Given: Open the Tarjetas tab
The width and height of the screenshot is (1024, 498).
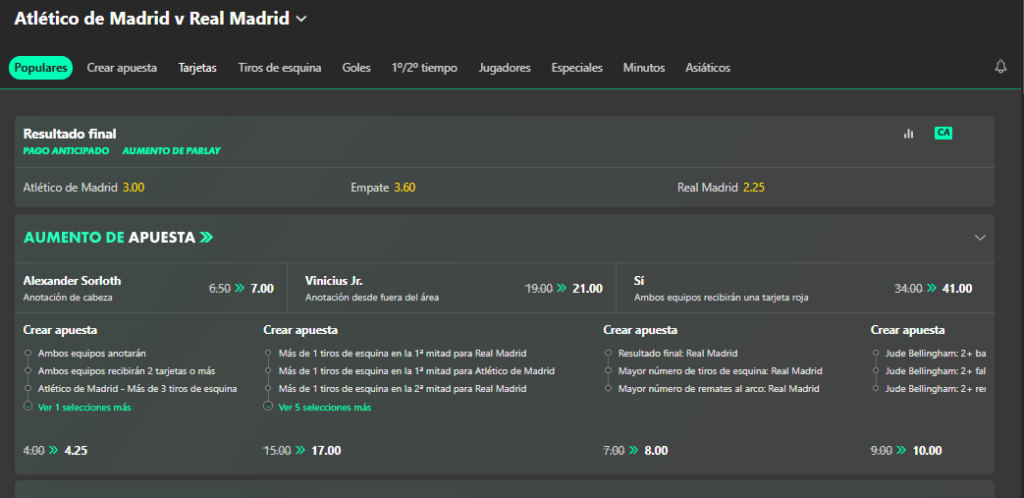Looking at the screenshot, I should tap(197, 68).
